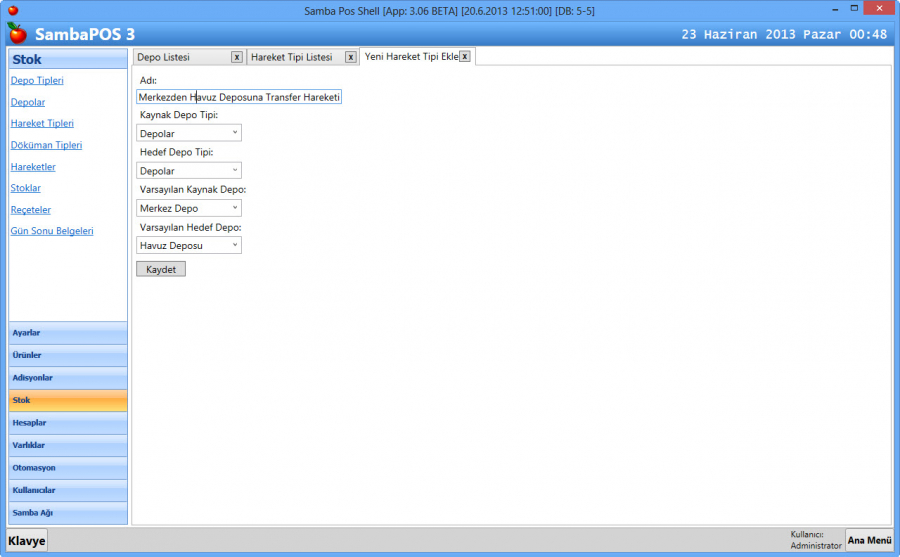
Task: Go to Gün Sonu Belgeleri
Action: click(52, 231)
